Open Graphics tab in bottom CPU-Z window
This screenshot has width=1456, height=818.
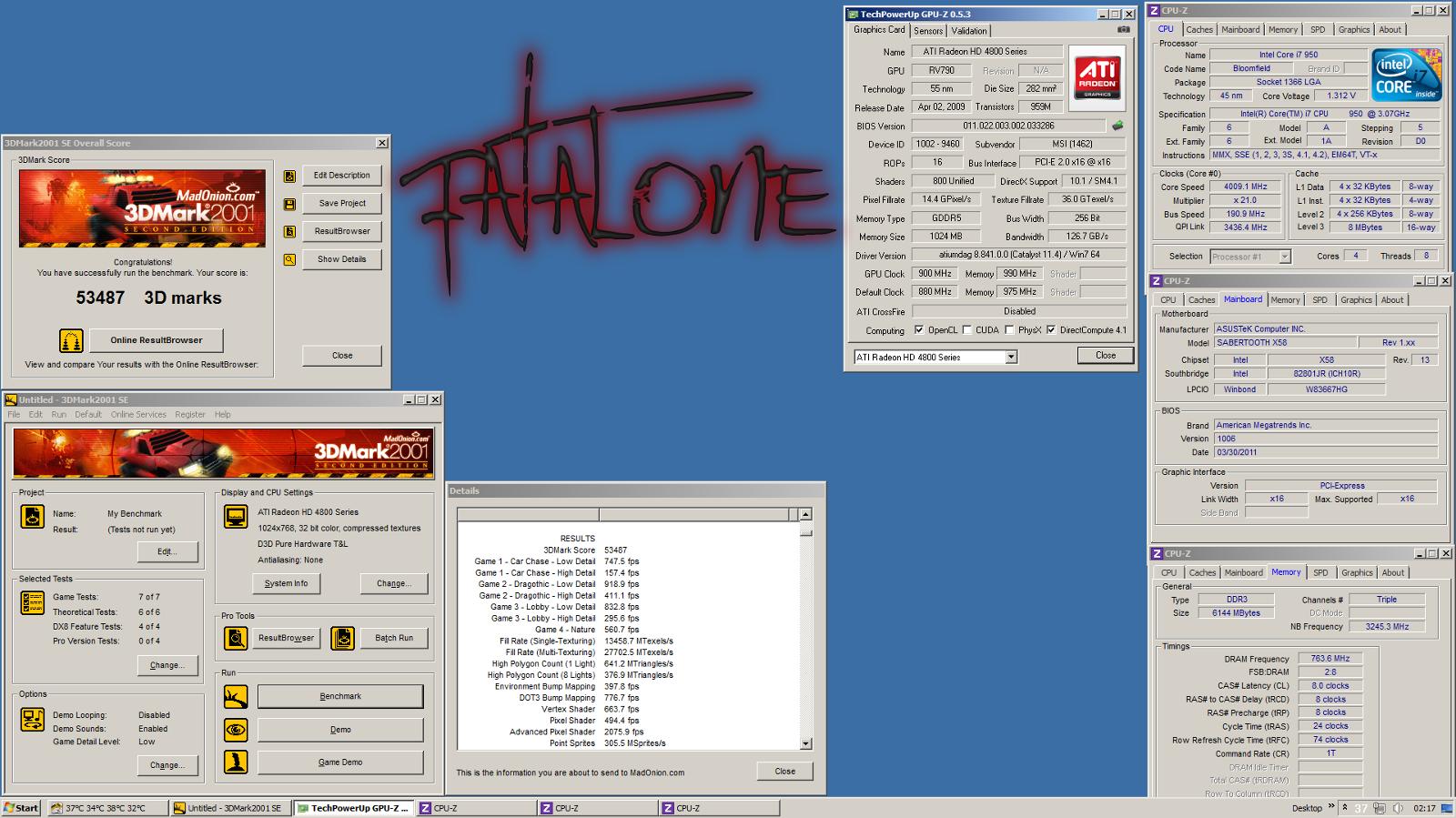click(1357, 573)
